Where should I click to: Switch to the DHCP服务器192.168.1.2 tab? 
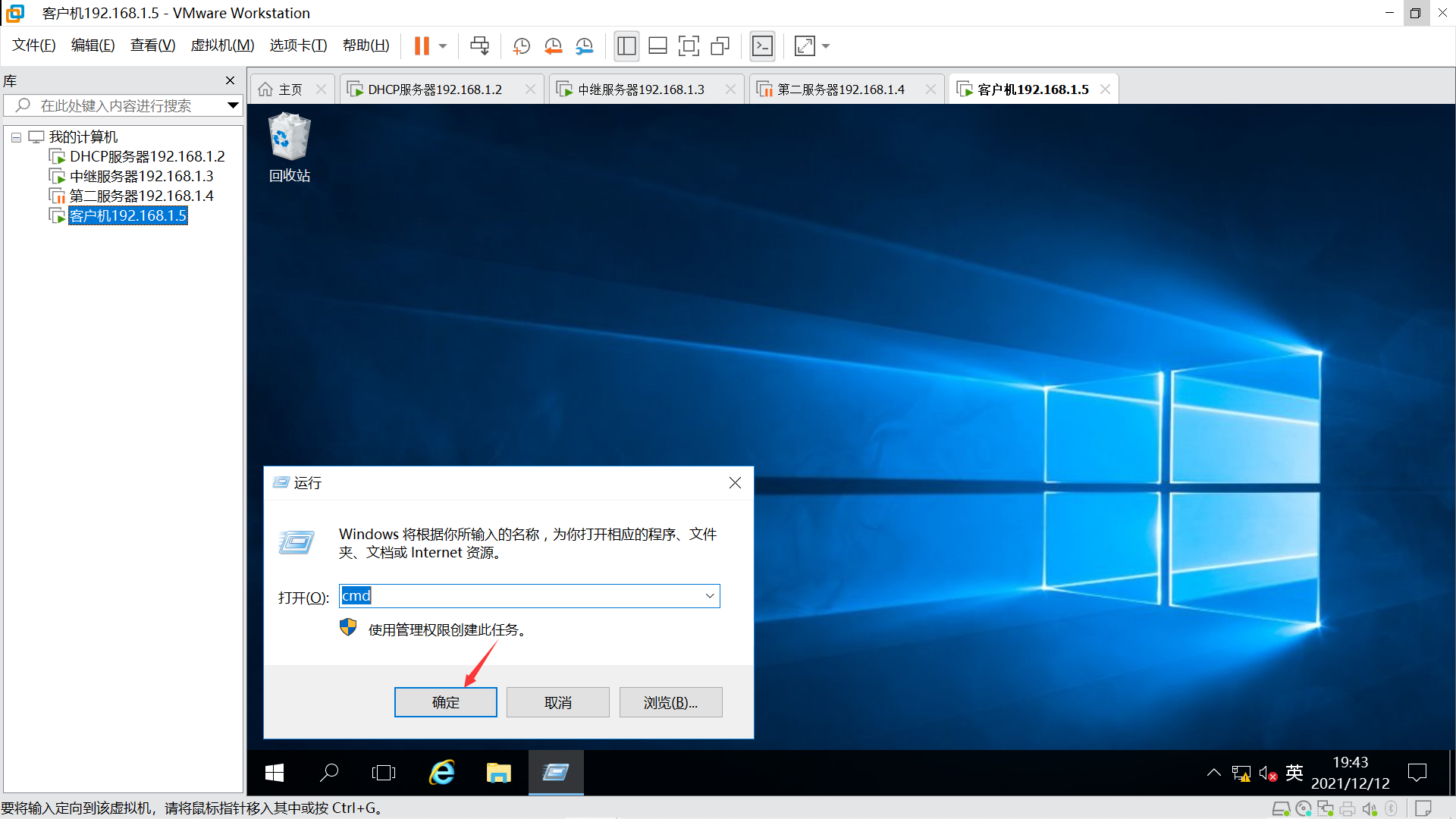[435, 89]
